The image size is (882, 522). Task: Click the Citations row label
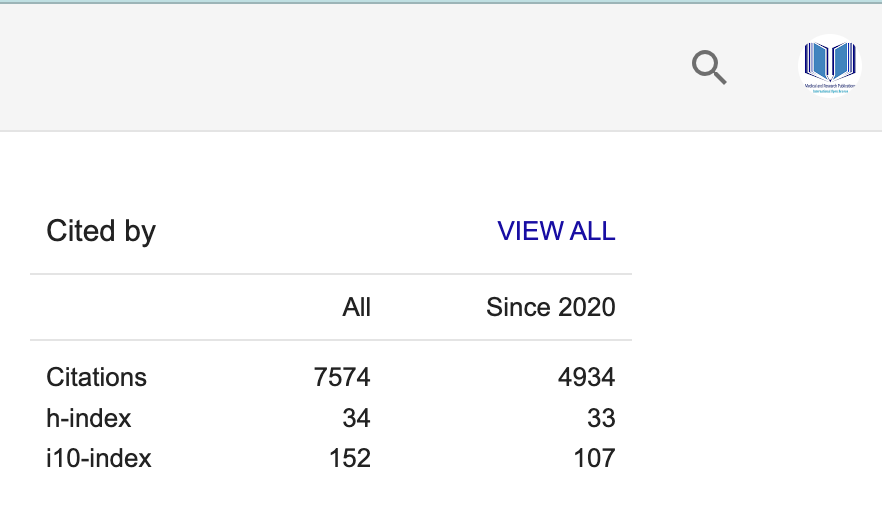pos(96,377)
